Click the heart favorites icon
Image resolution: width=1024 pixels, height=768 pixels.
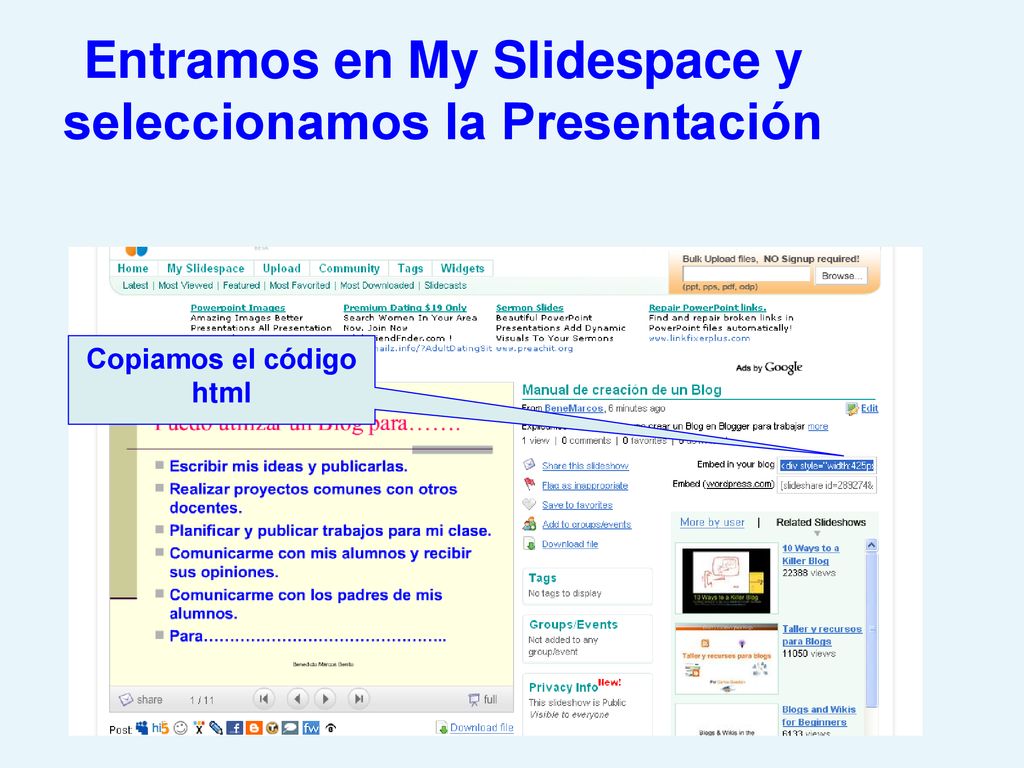coord(529,504)
